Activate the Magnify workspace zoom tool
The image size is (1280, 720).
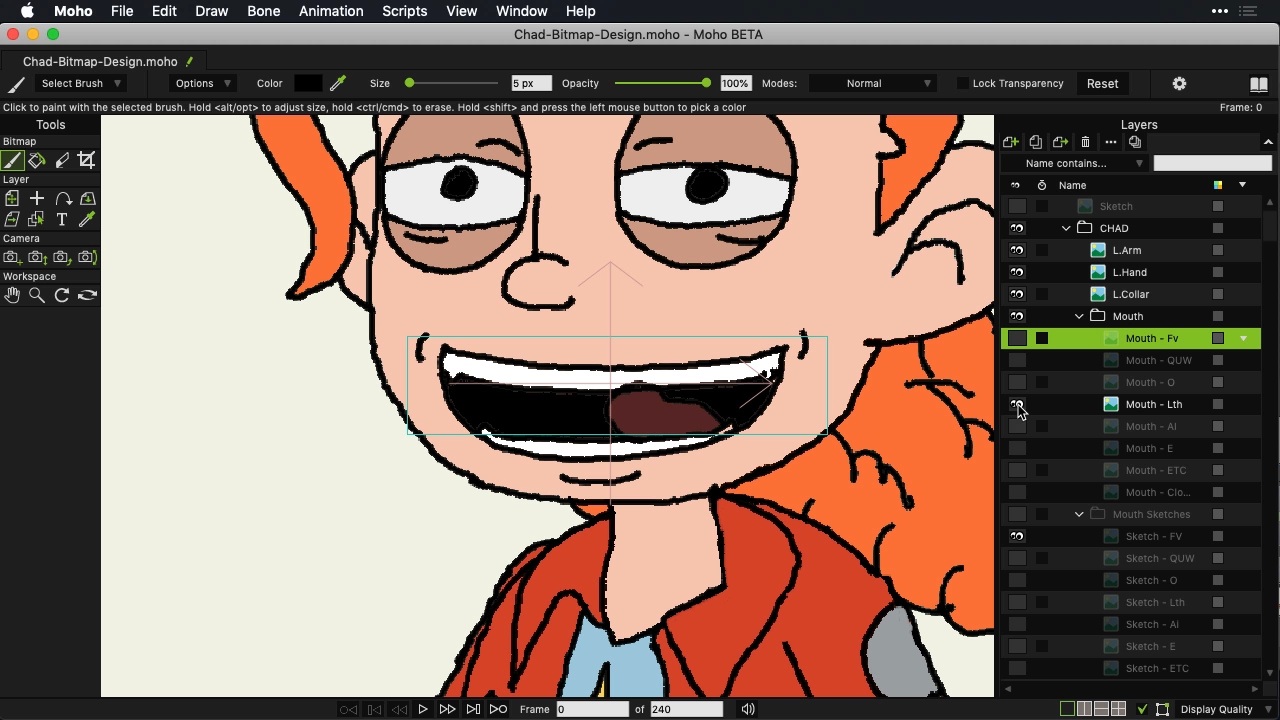click(37, 295)
